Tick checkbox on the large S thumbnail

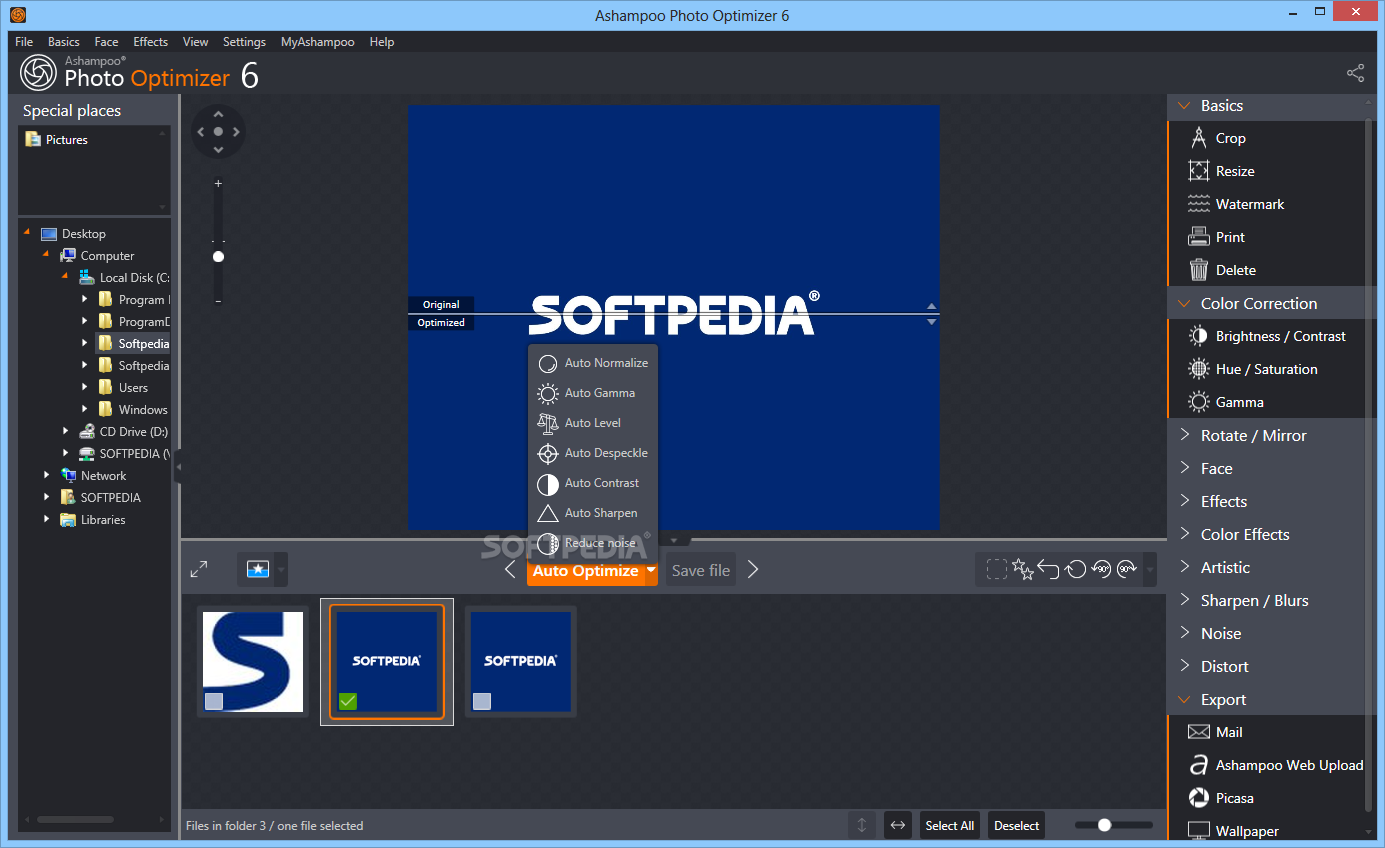[x=213, y=702]
